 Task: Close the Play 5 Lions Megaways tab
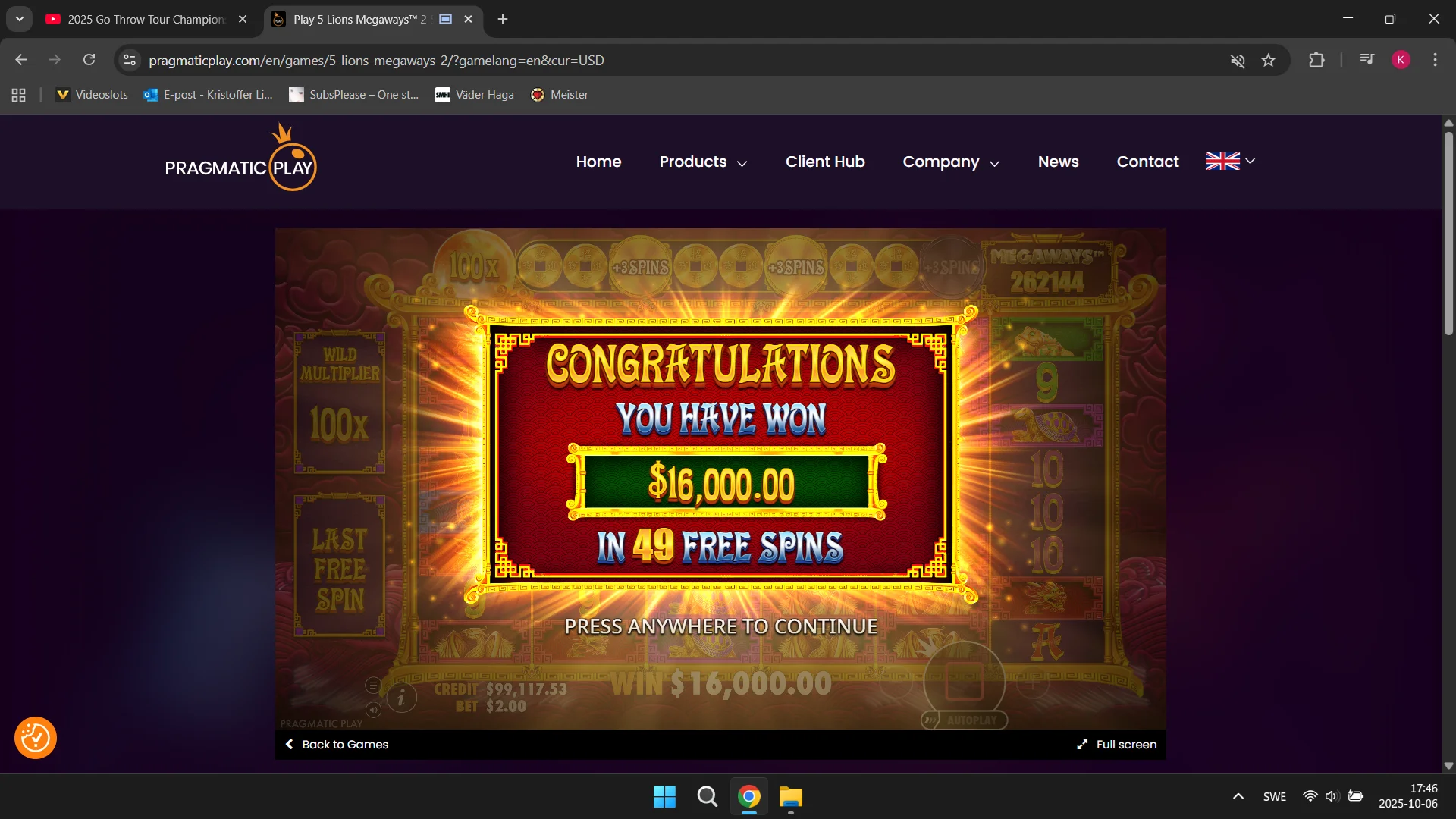pos(469,20)
